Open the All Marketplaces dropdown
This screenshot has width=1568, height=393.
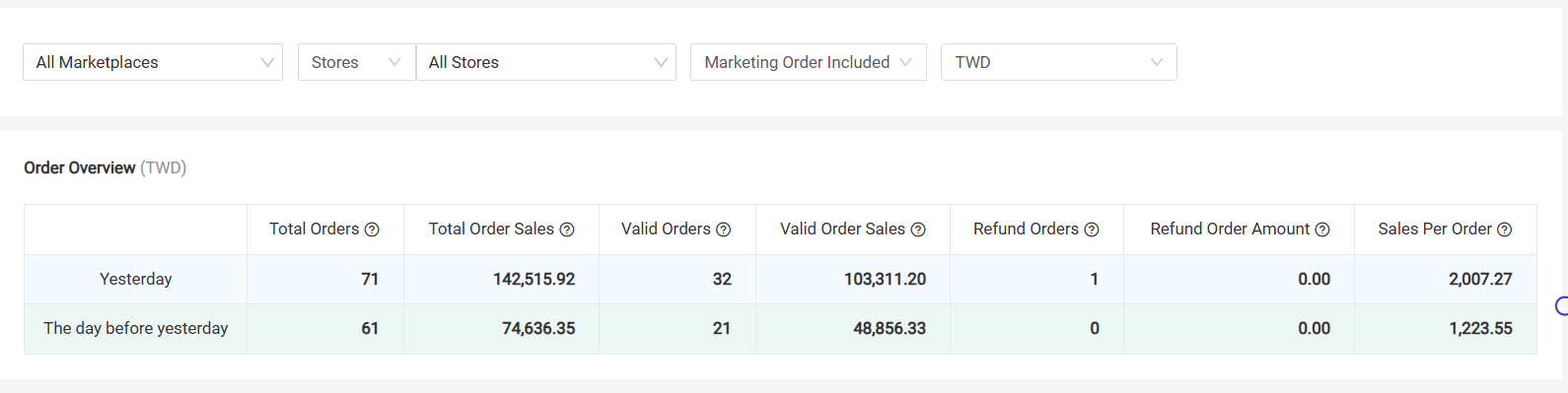(x=153, y=62)
